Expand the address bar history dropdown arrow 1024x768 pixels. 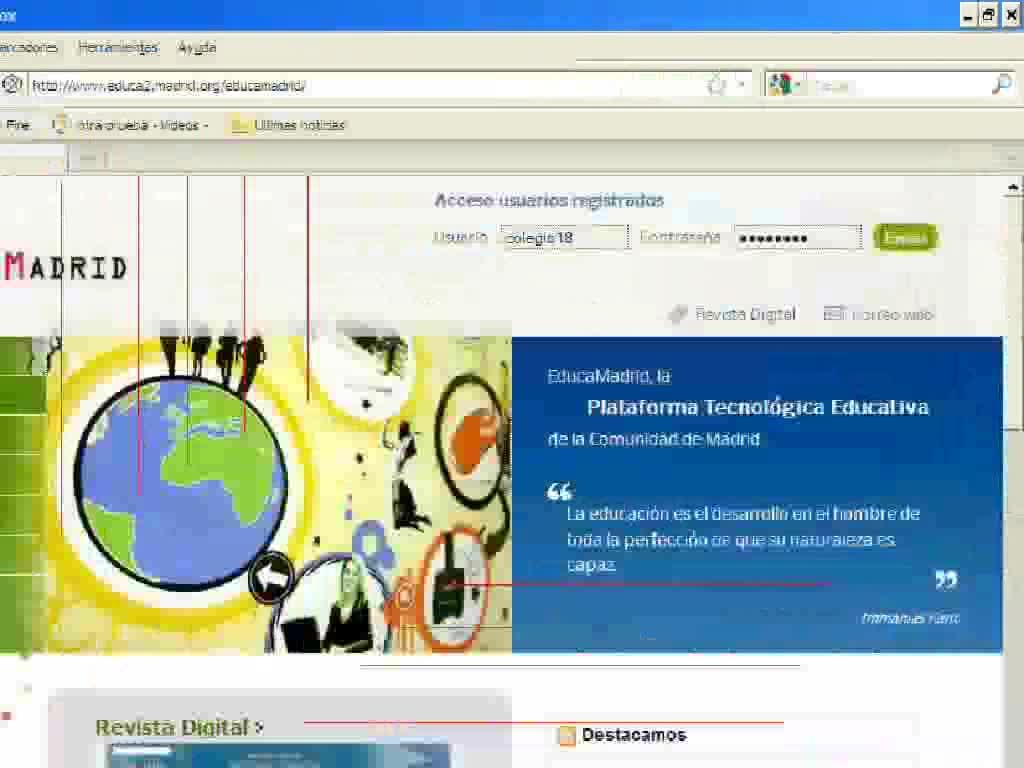coord(741,85)
